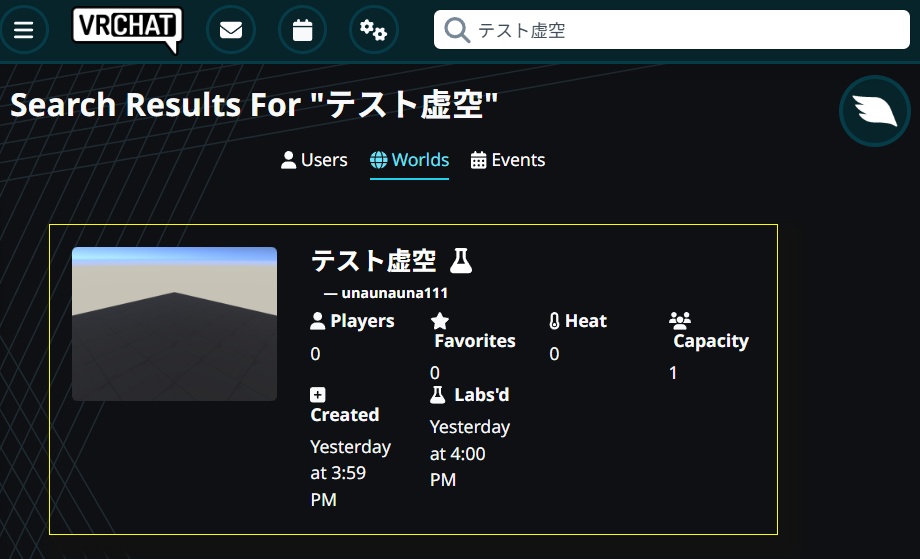This screenshot has height=559, width=920.
Task: Open author unaunauna111 profile link
Action: click(x=394, y=293)
